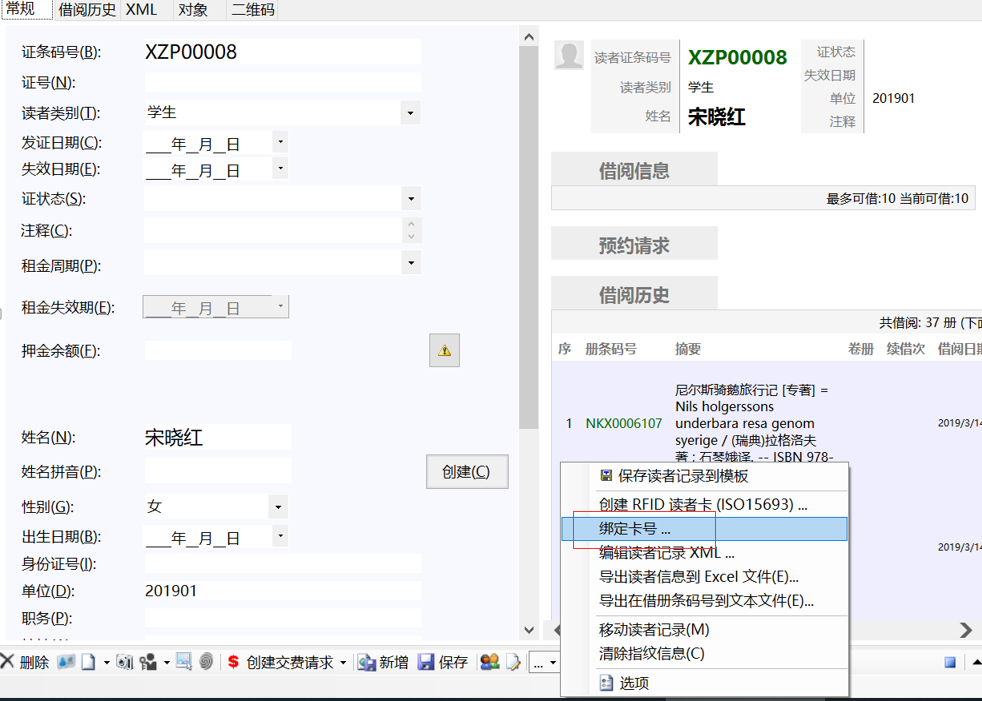The image size is (982, 701).
Task: Click the green XZP00008 reader barcode
Action: click(737, 57)
